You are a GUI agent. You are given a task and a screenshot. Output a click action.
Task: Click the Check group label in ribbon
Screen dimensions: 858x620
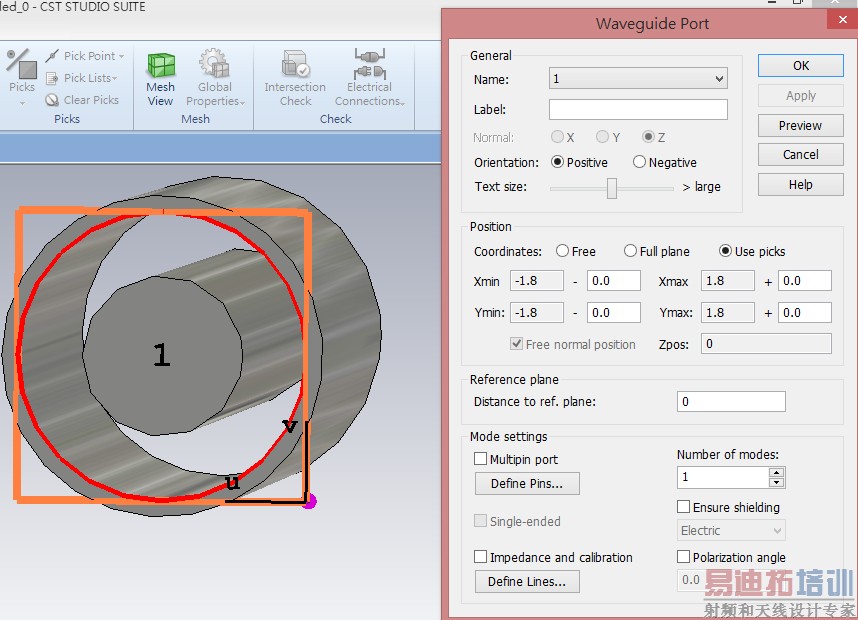coord(335,119)
